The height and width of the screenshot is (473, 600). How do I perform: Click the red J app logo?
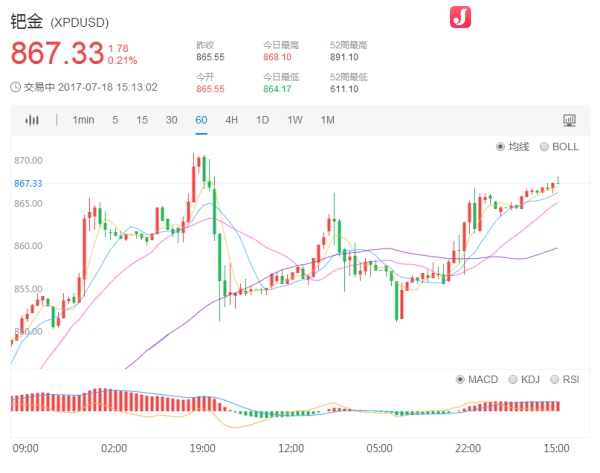pos(460,17)
